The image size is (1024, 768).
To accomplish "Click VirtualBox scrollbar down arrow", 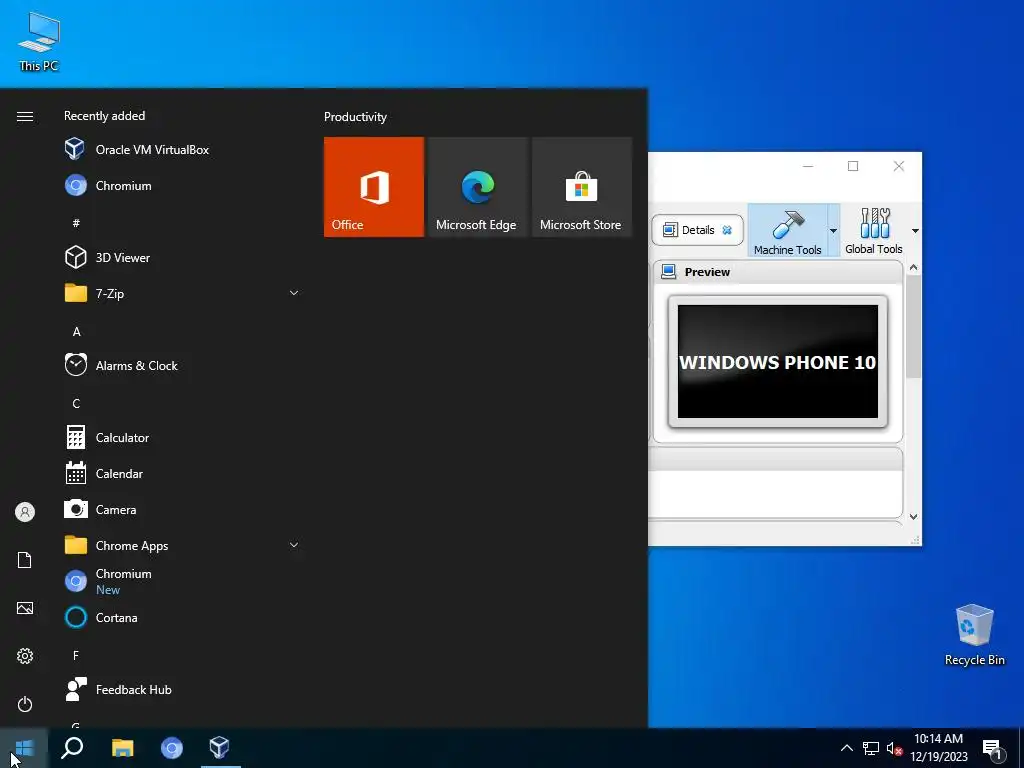I will point(914,517).
